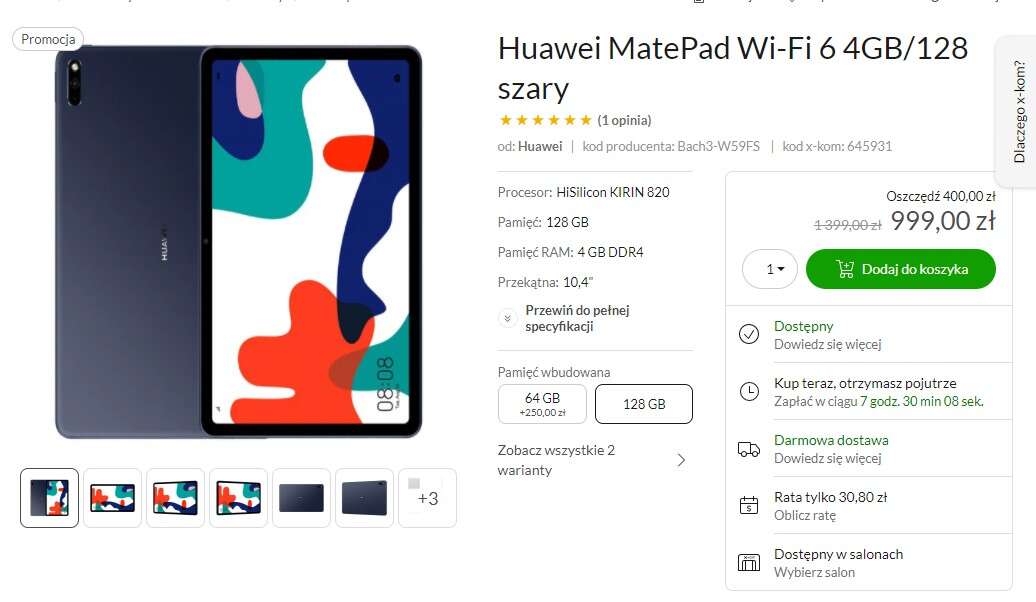The width and height of the screenshot is (1036, 602).
Task: Select the 64 GB memory option
Action: click(542, 404)
